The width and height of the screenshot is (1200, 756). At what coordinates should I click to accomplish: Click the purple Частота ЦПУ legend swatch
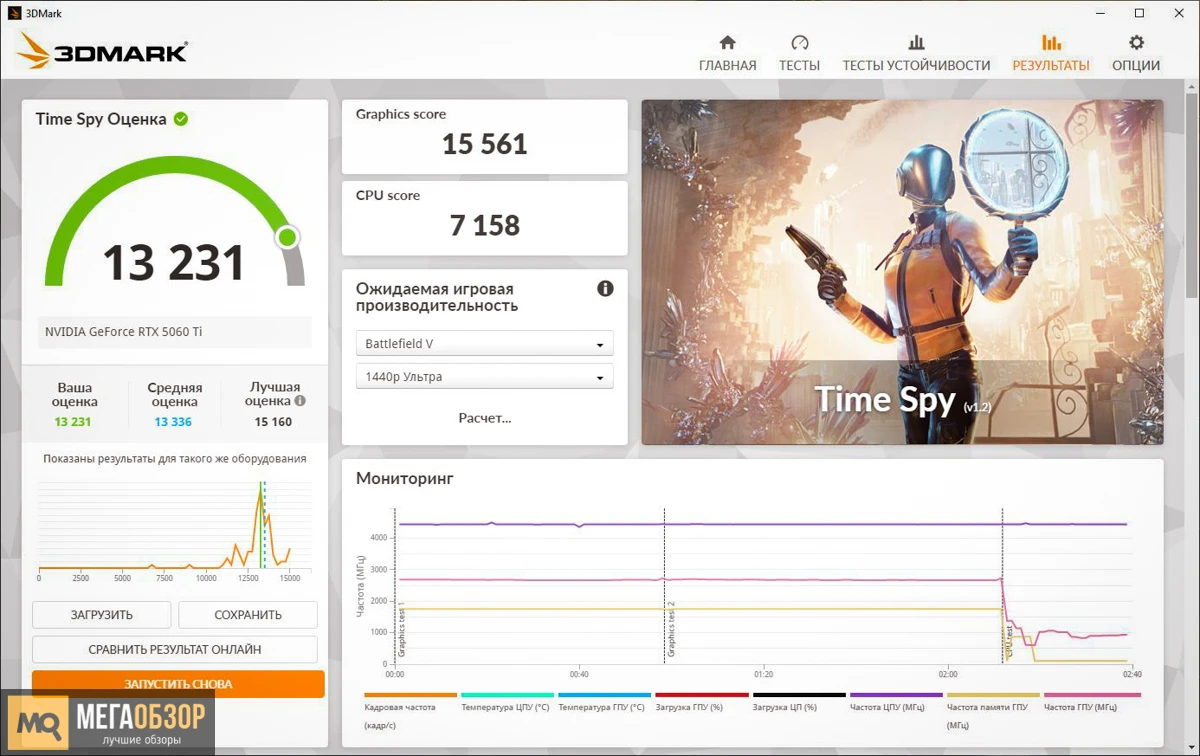[896, 695]
